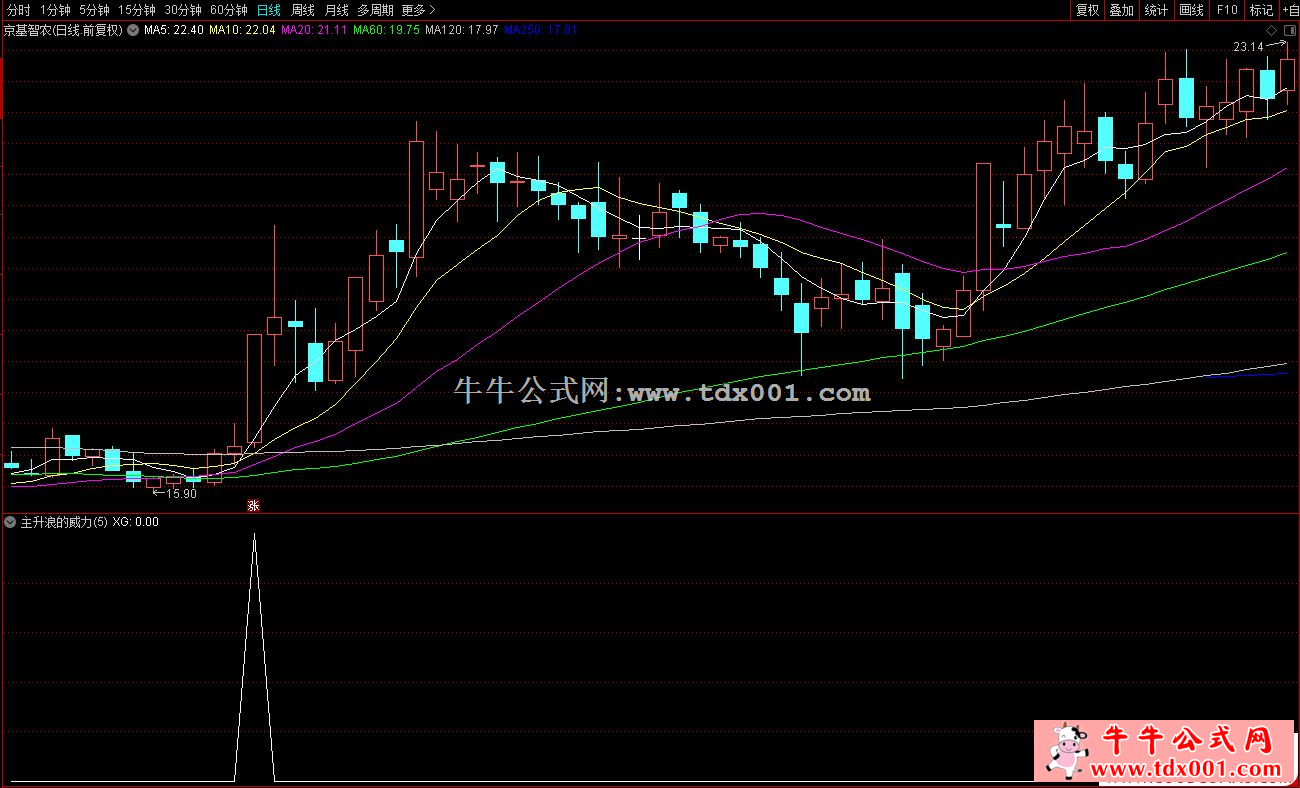Click the XG: 0.00 indicator value
The width and height of the screenshot is (1300, 788).
coord(136,522)
